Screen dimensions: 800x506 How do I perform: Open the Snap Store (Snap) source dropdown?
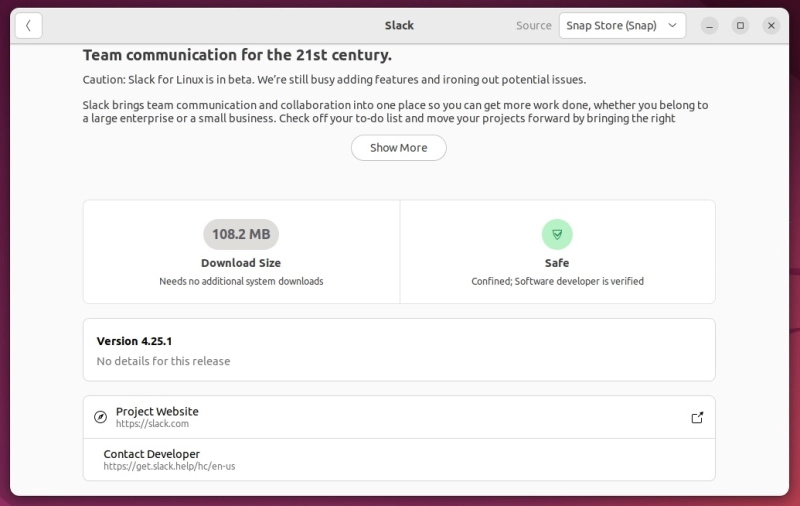tap(622, 26)
